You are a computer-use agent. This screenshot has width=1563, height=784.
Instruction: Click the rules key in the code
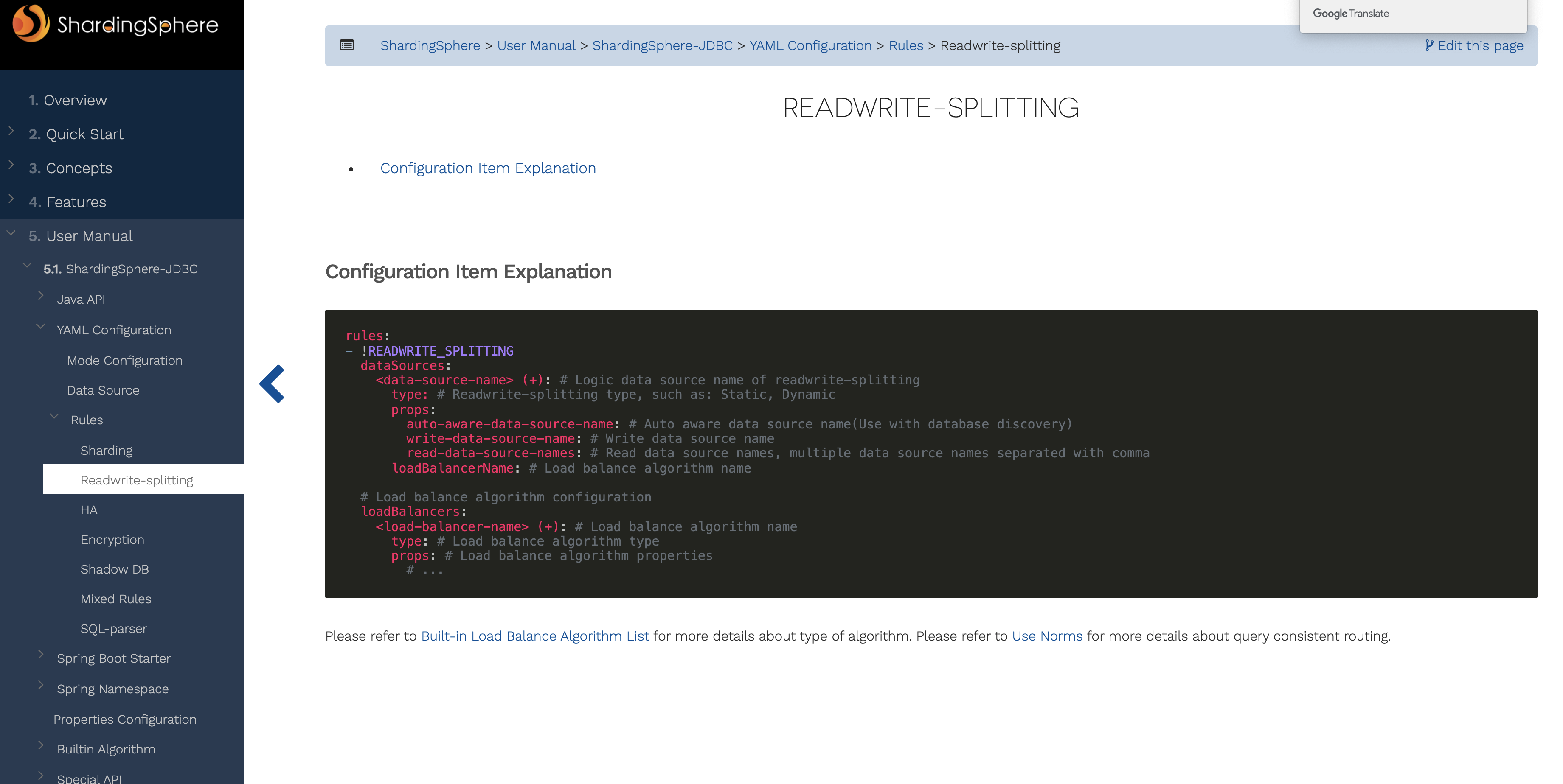click(365, 336)
